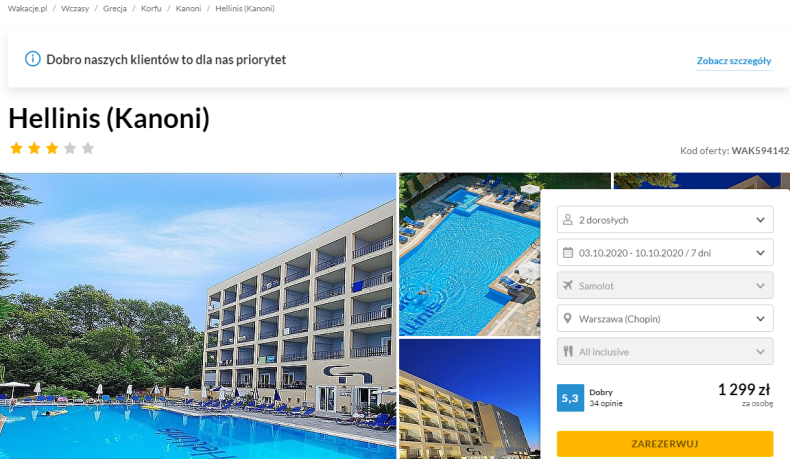Viewport: 790px width, 459px height.
Task: Open the Samolot transport dropdown
Action: 665,285
